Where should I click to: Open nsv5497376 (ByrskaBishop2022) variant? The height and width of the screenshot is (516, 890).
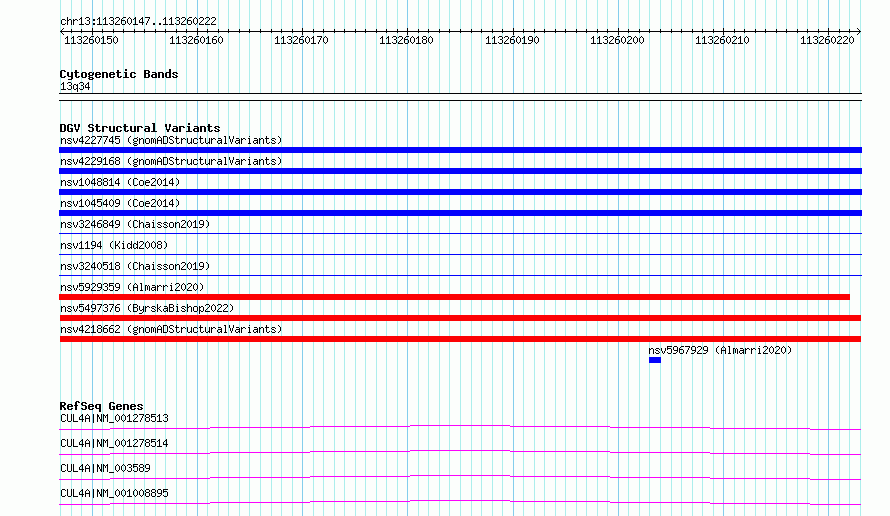coord(147,308)
